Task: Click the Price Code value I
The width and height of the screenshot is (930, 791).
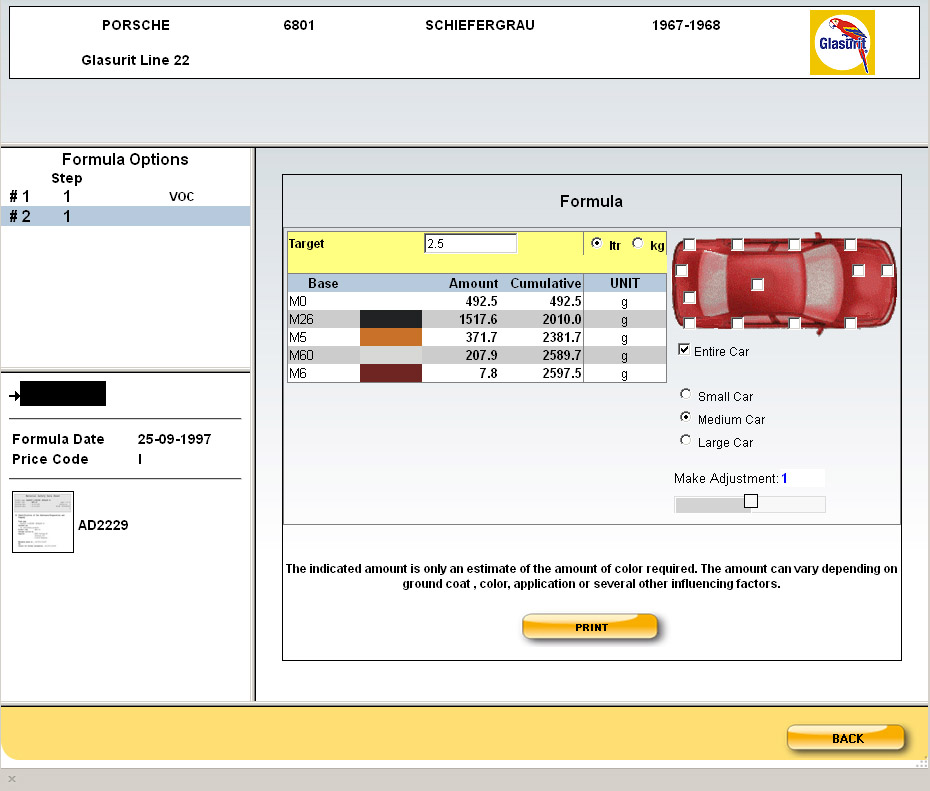Action: click(x=140, y=459)
